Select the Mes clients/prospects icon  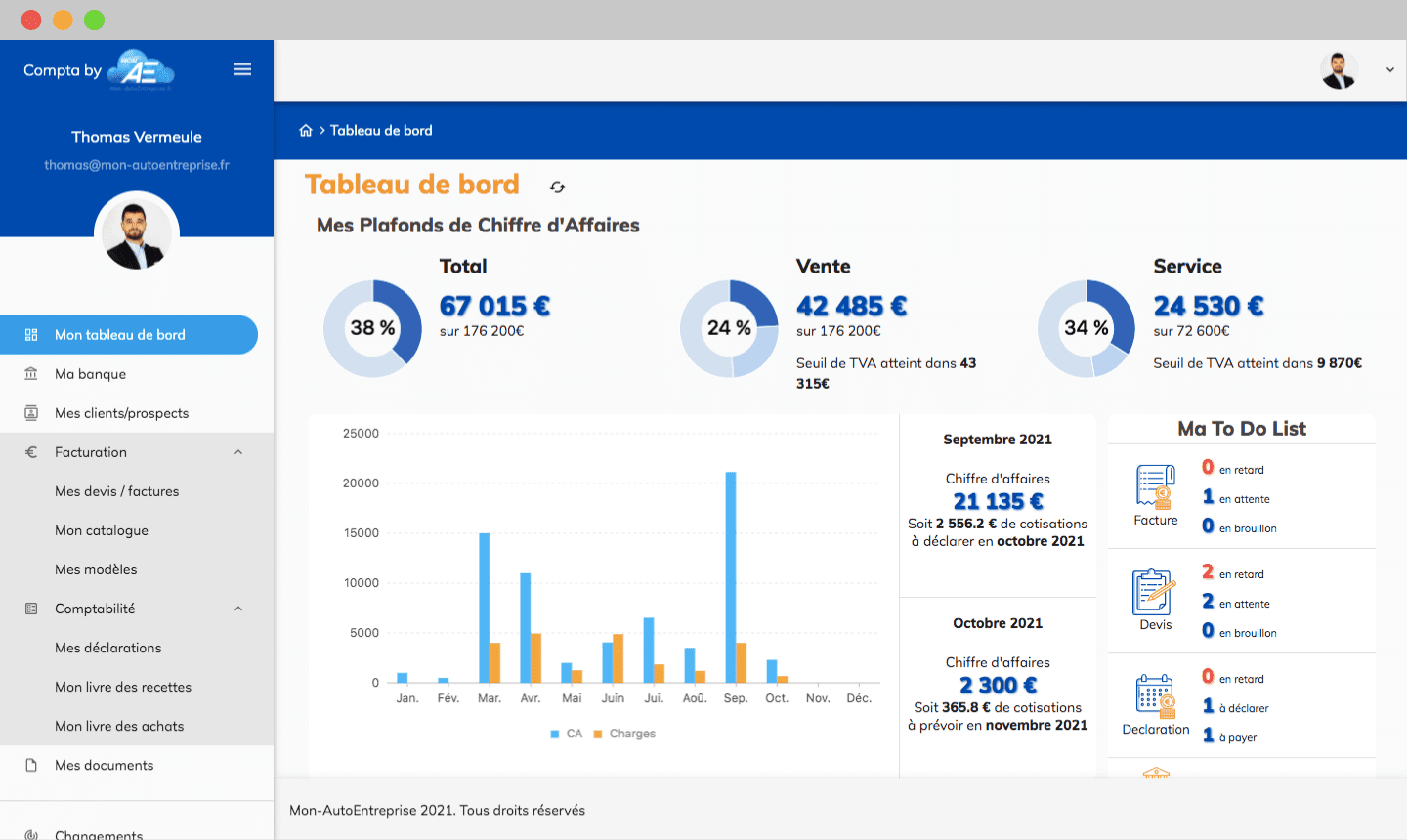pos(32,413)
